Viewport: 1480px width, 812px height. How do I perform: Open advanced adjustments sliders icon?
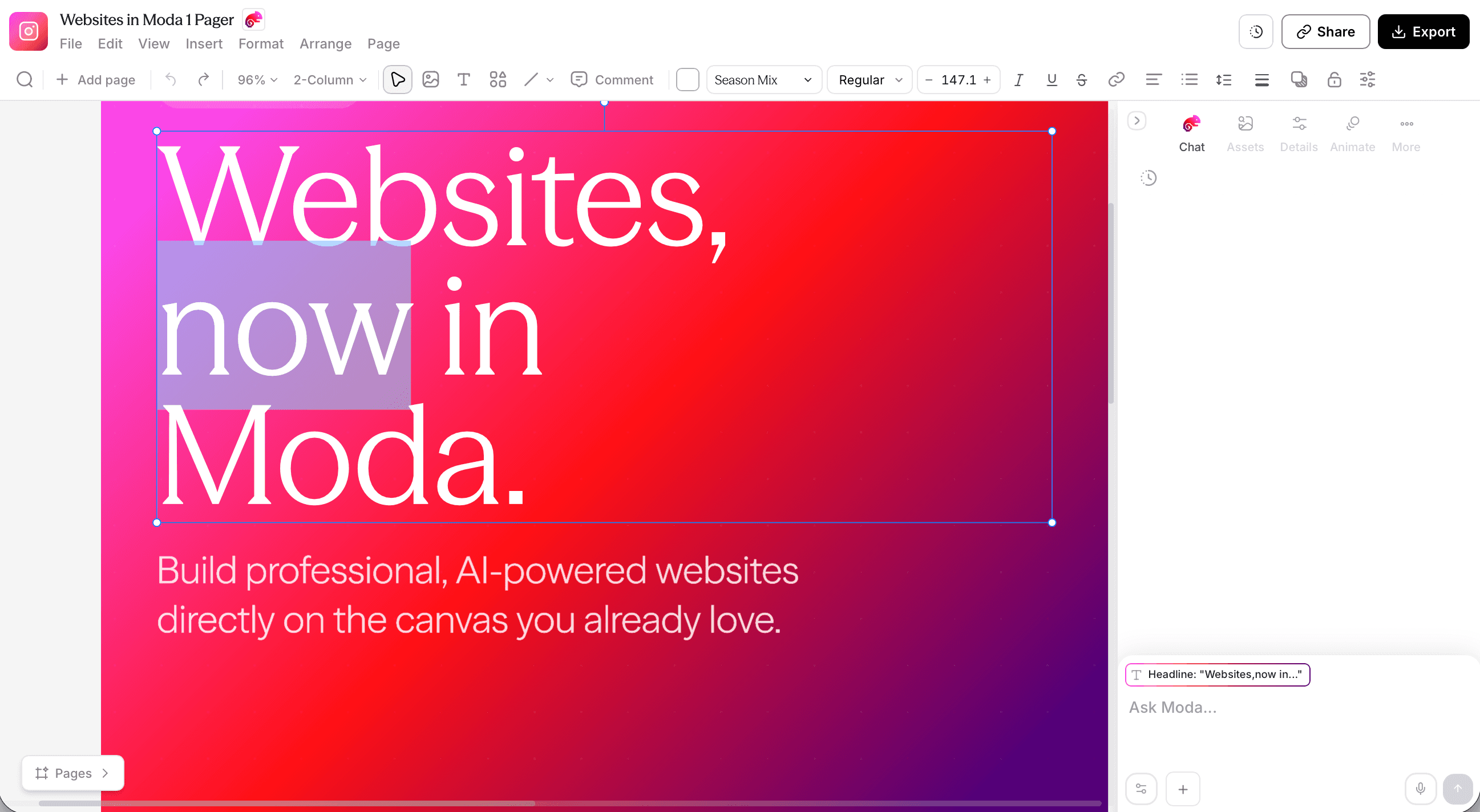click(x=1368, y=79)
